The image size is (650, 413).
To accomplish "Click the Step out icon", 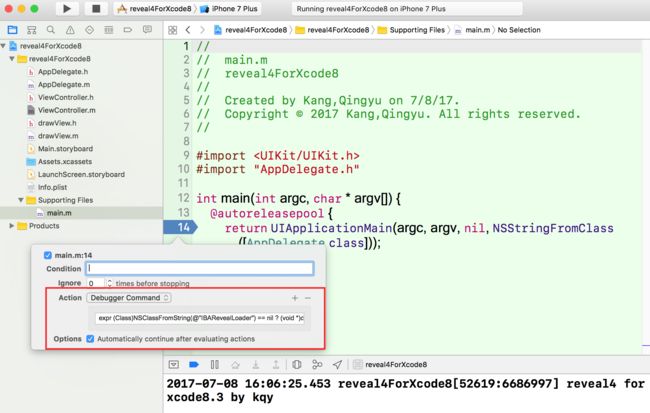I will (276, 365).
